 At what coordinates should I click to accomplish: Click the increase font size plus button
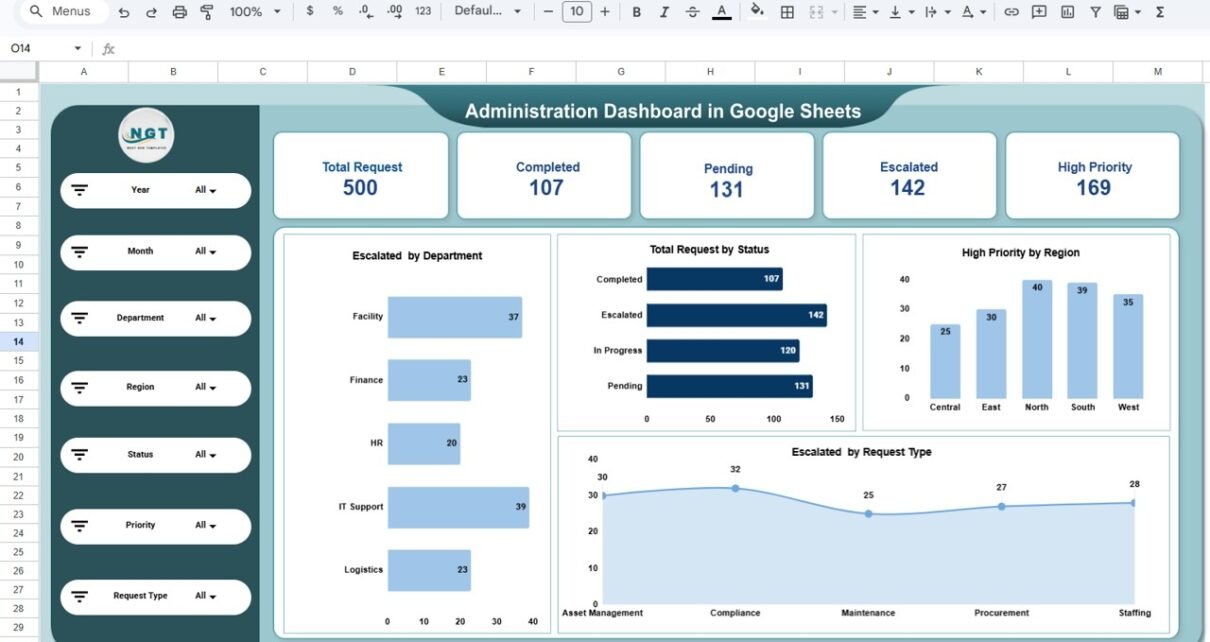click(604, 12)
